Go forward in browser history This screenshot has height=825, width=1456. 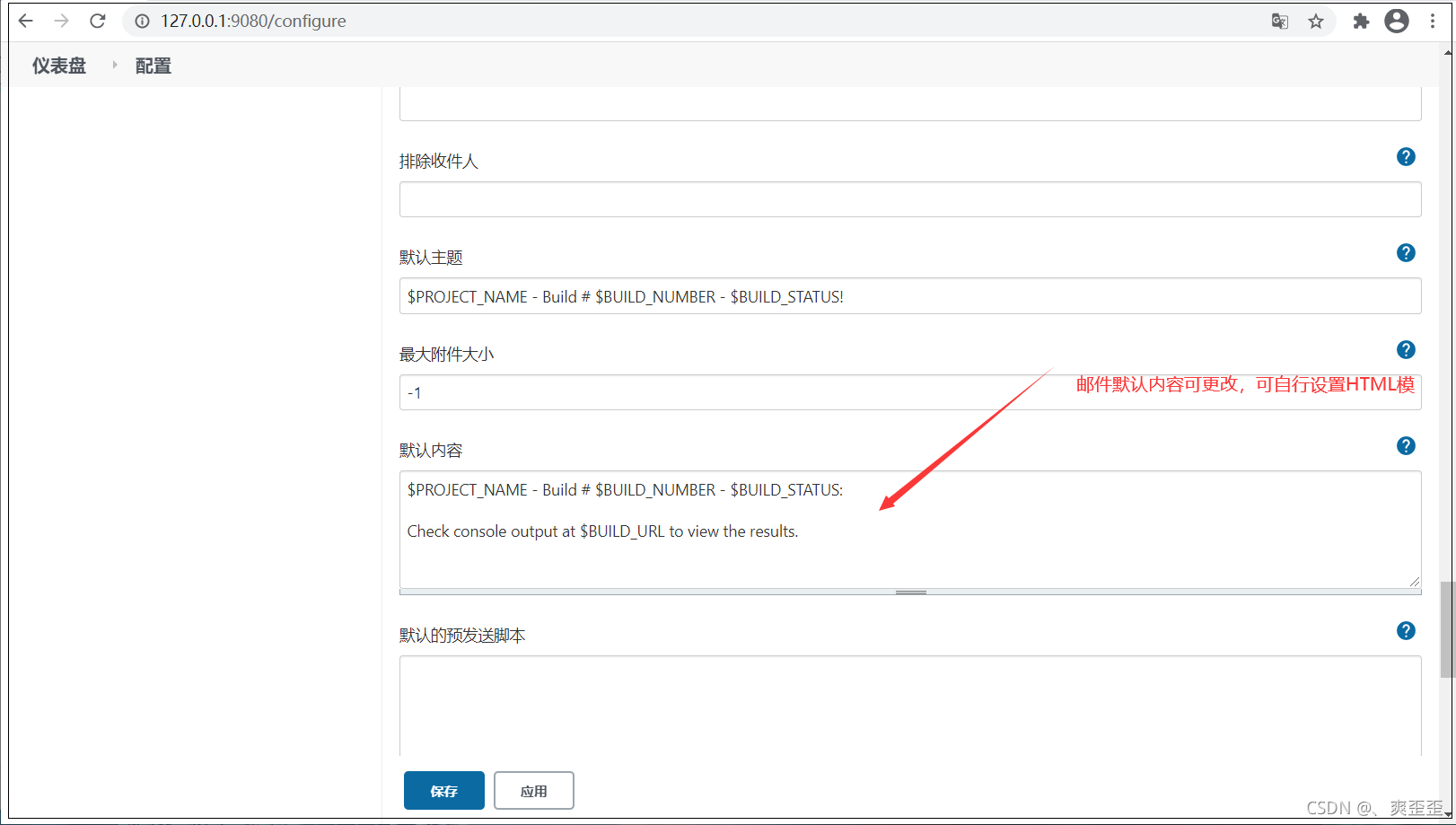coord(61,21)
